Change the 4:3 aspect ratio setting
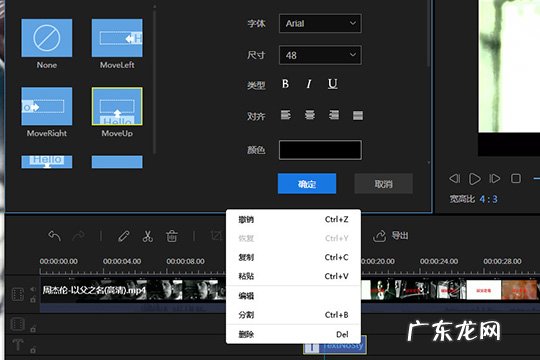The height and width of the screenshot is (360, 540). pyautogui.click(x=488, y=199)
